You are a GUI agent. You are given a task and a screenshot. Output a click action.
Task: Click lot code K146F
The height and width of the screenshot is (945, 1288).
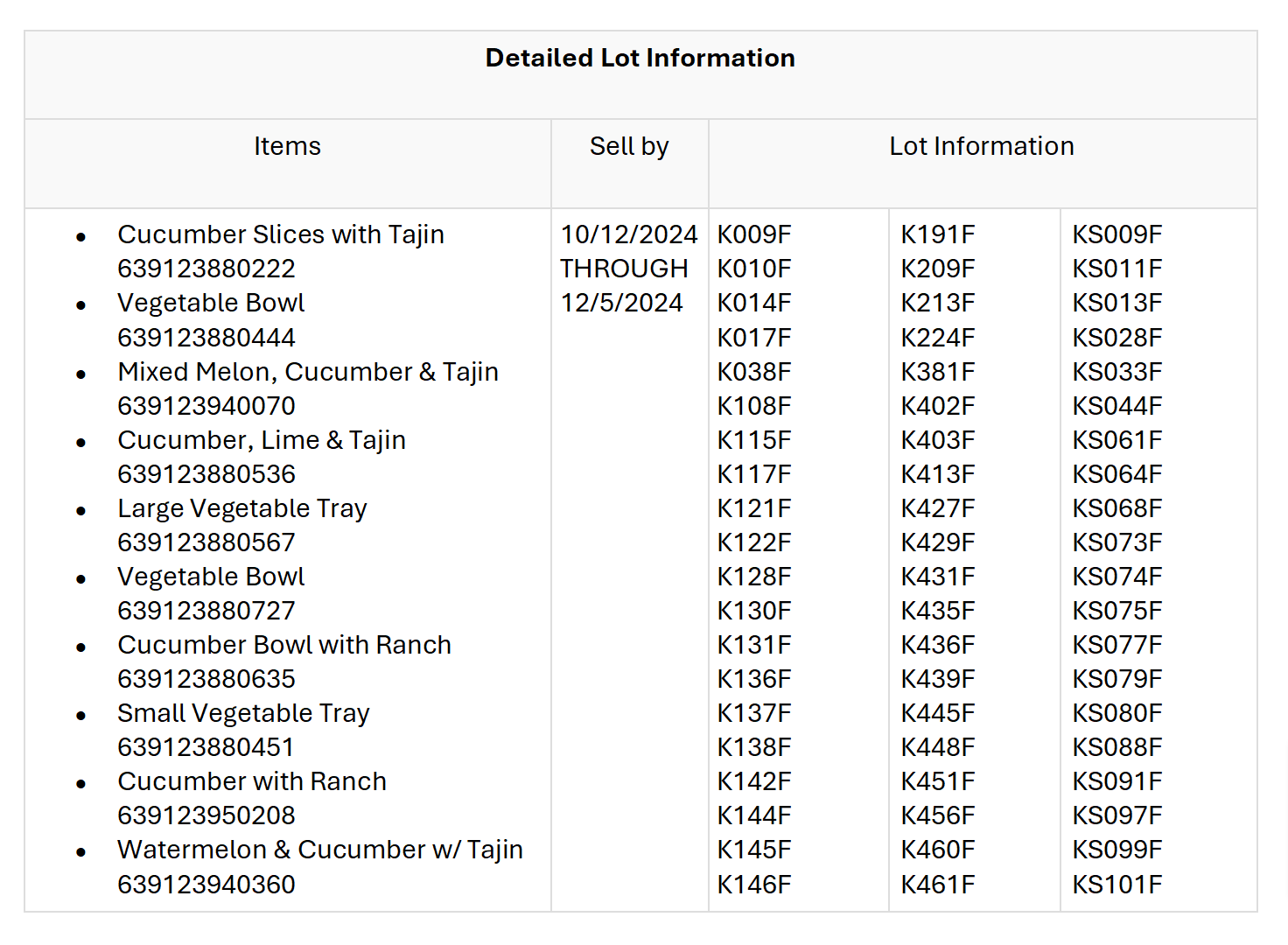click(x=753, y=885)
